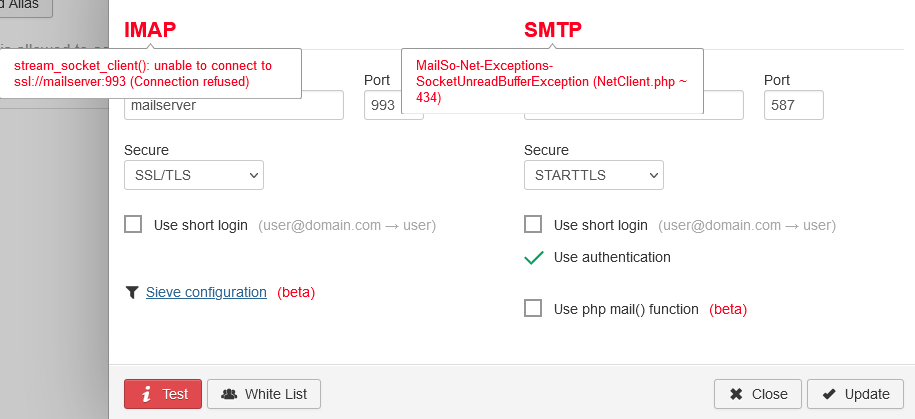Open the Sieve configuration link
This screenshot has height=419, width=915.
[x=206, y=292]
